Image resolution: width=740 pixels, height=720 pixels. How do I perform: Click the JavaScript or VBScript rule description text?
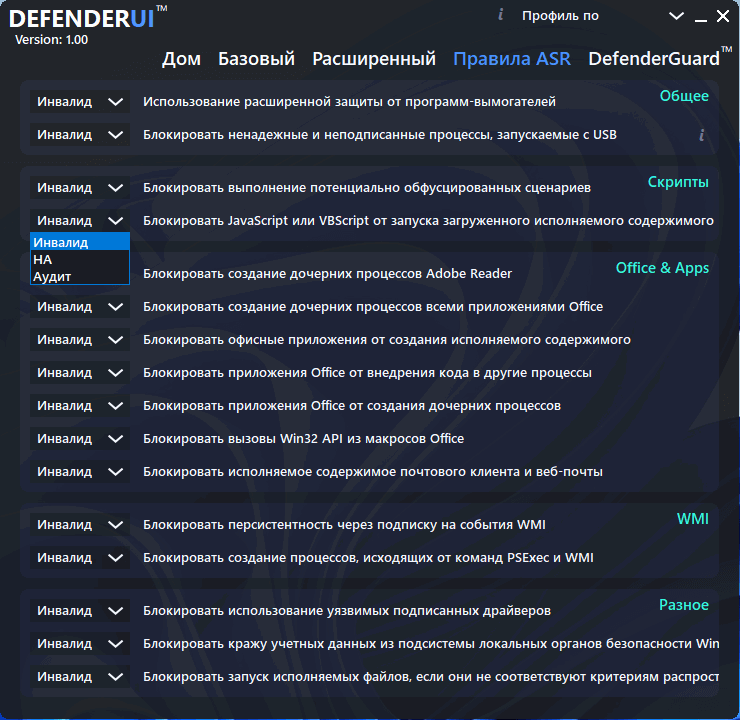pos(428,221)
